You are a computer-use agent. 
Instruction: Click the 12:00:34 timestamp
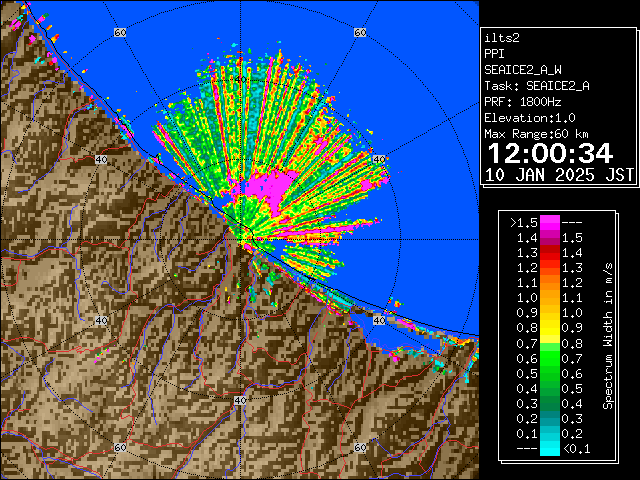tap(550, 153)
